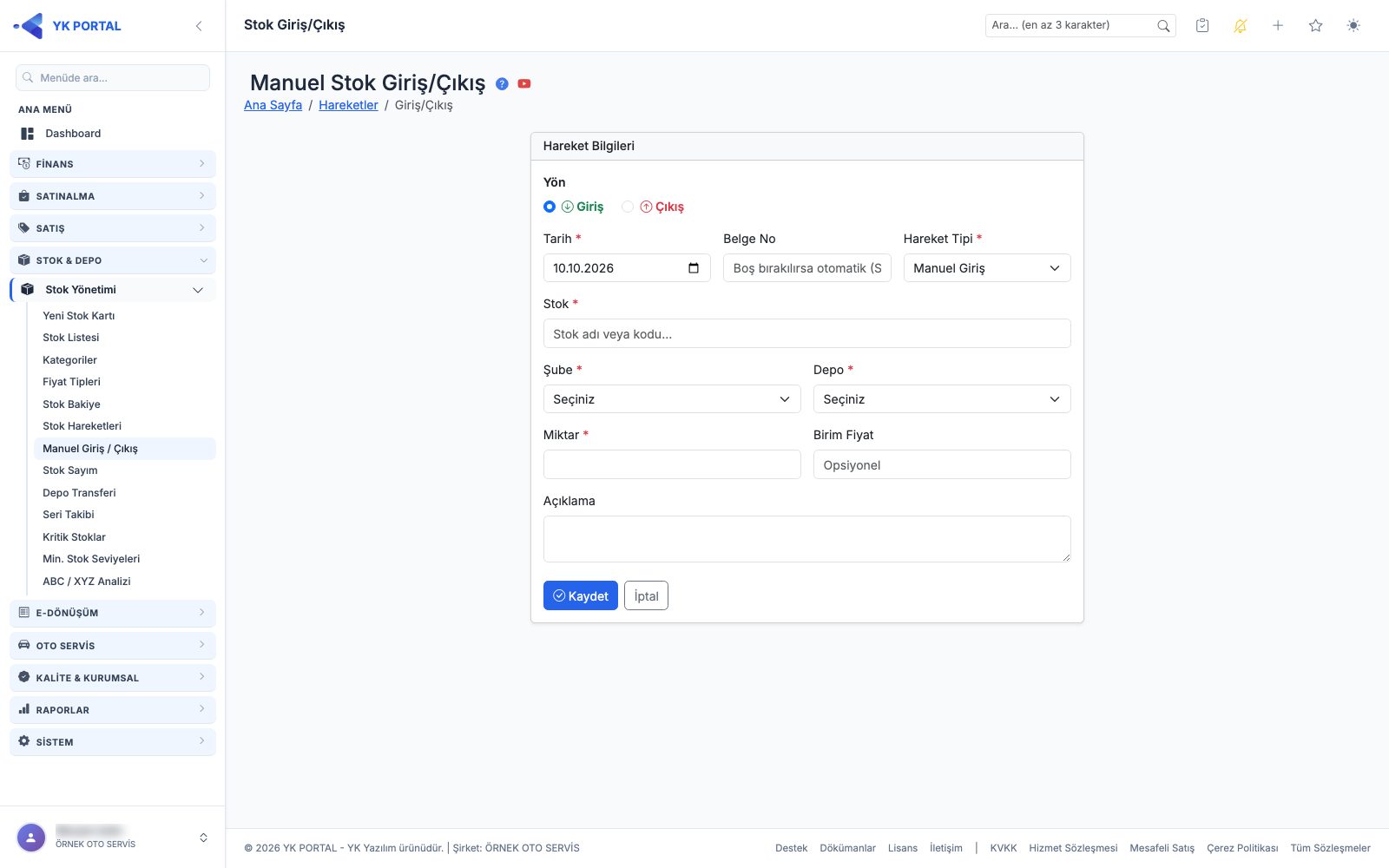The height and width of the screenshot is (868, 1389).
Task: Click the search magnifier icon in top bar
Action: (x=1163, y=26)
